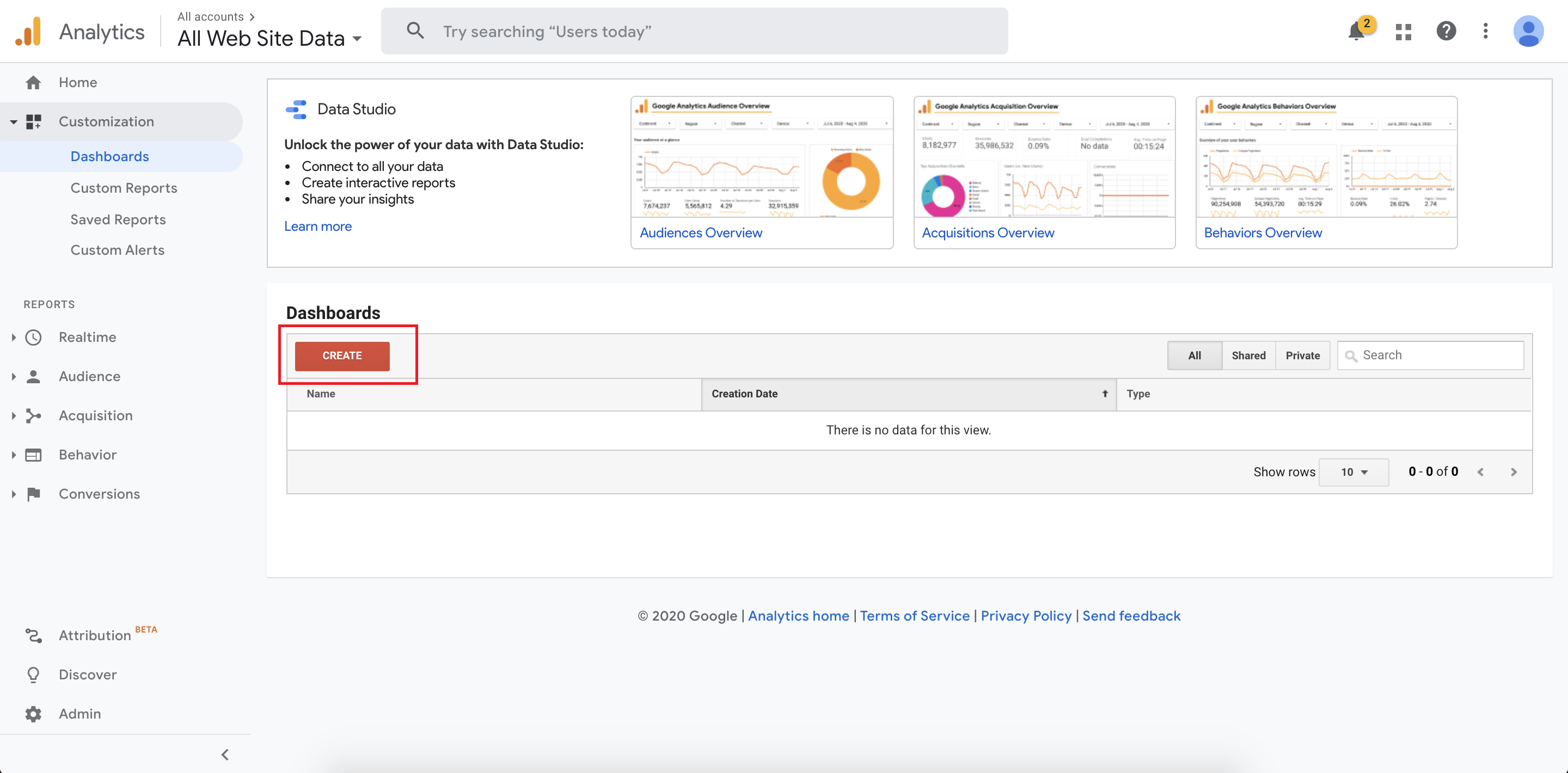Toggle Creation Date sort arrow

point(1105,394)
